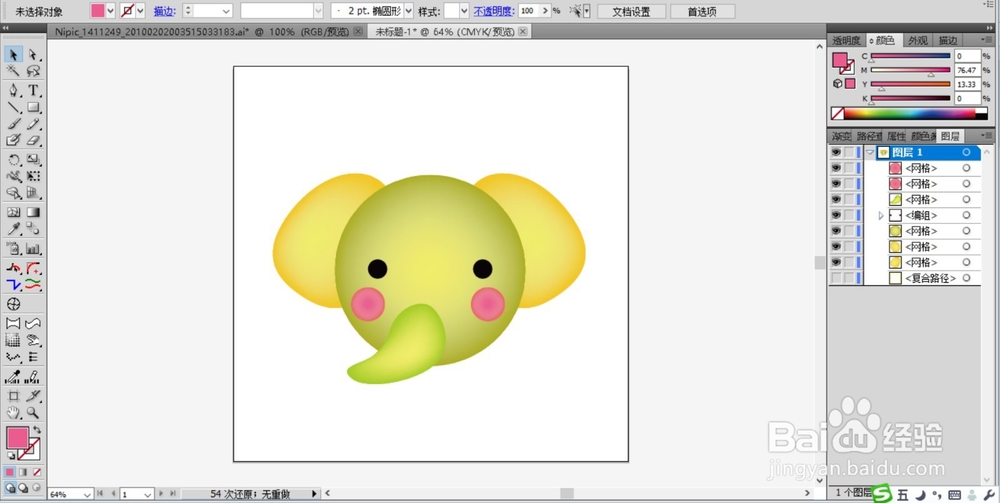Viewport: 1000px width, 503px height.
Task: Select the Line Segment tool
Action: pos(13,107)
